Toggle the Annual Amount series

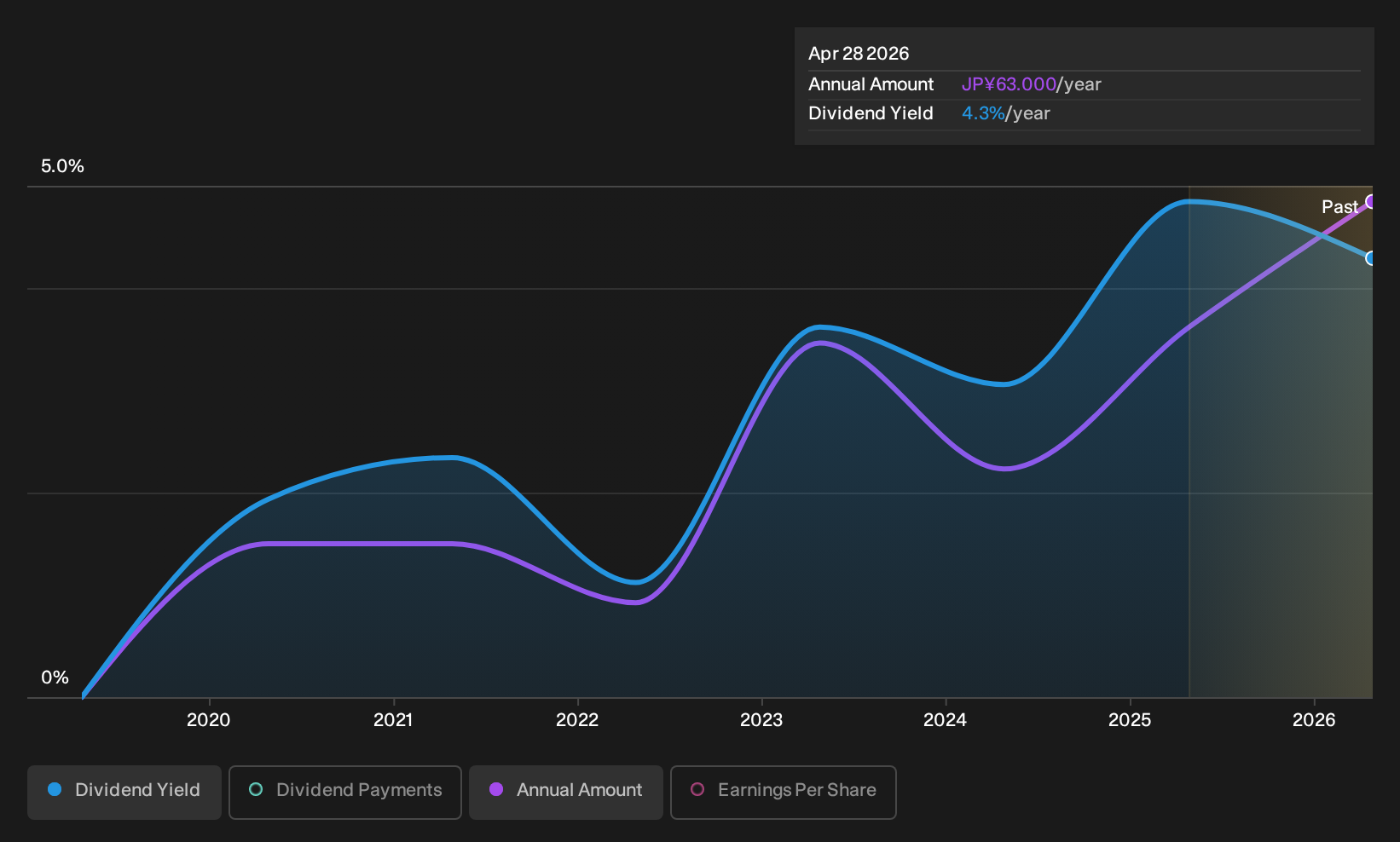pos(566,792)
